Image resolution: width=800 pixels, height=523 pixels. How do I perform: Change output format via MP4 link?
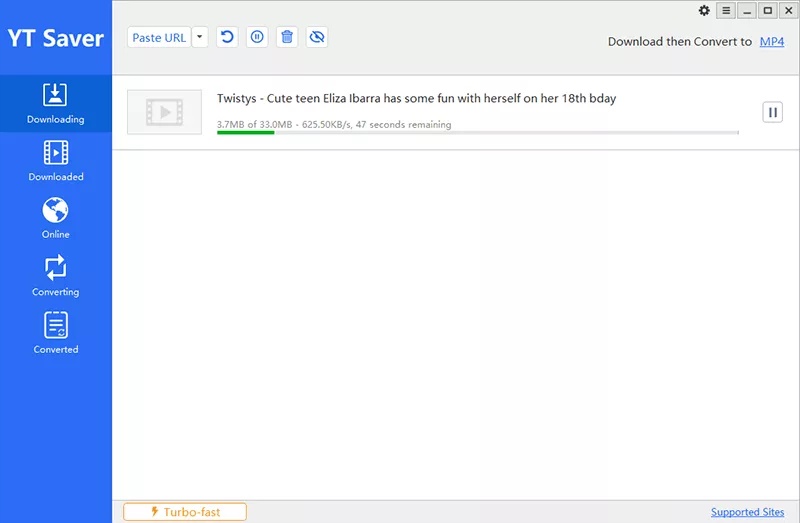(x=772, y=41)
